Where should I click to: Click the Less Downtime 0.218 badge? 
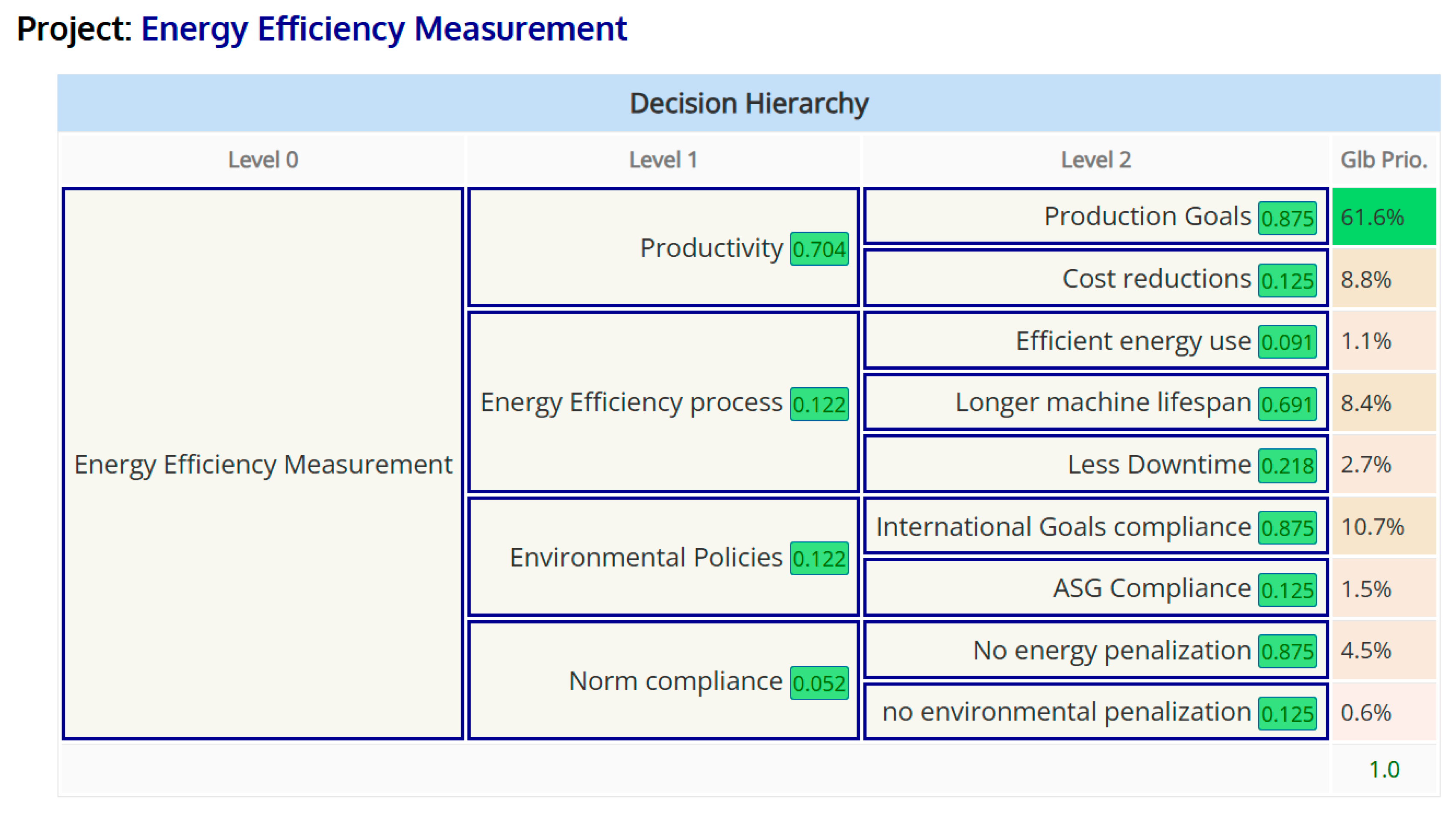point(1287,466)
